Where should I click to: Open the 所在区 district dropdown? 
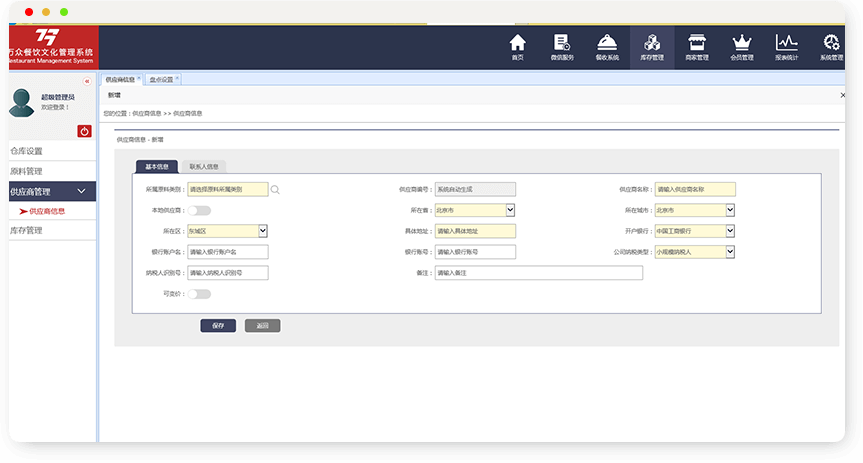[263, 231]
